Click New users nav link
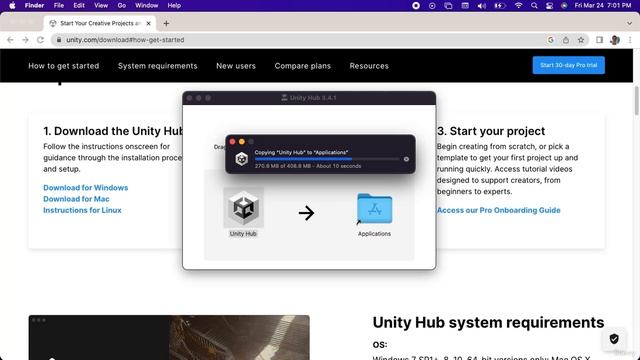Screen dimensions: 640x360 click(x=236, y=66)
